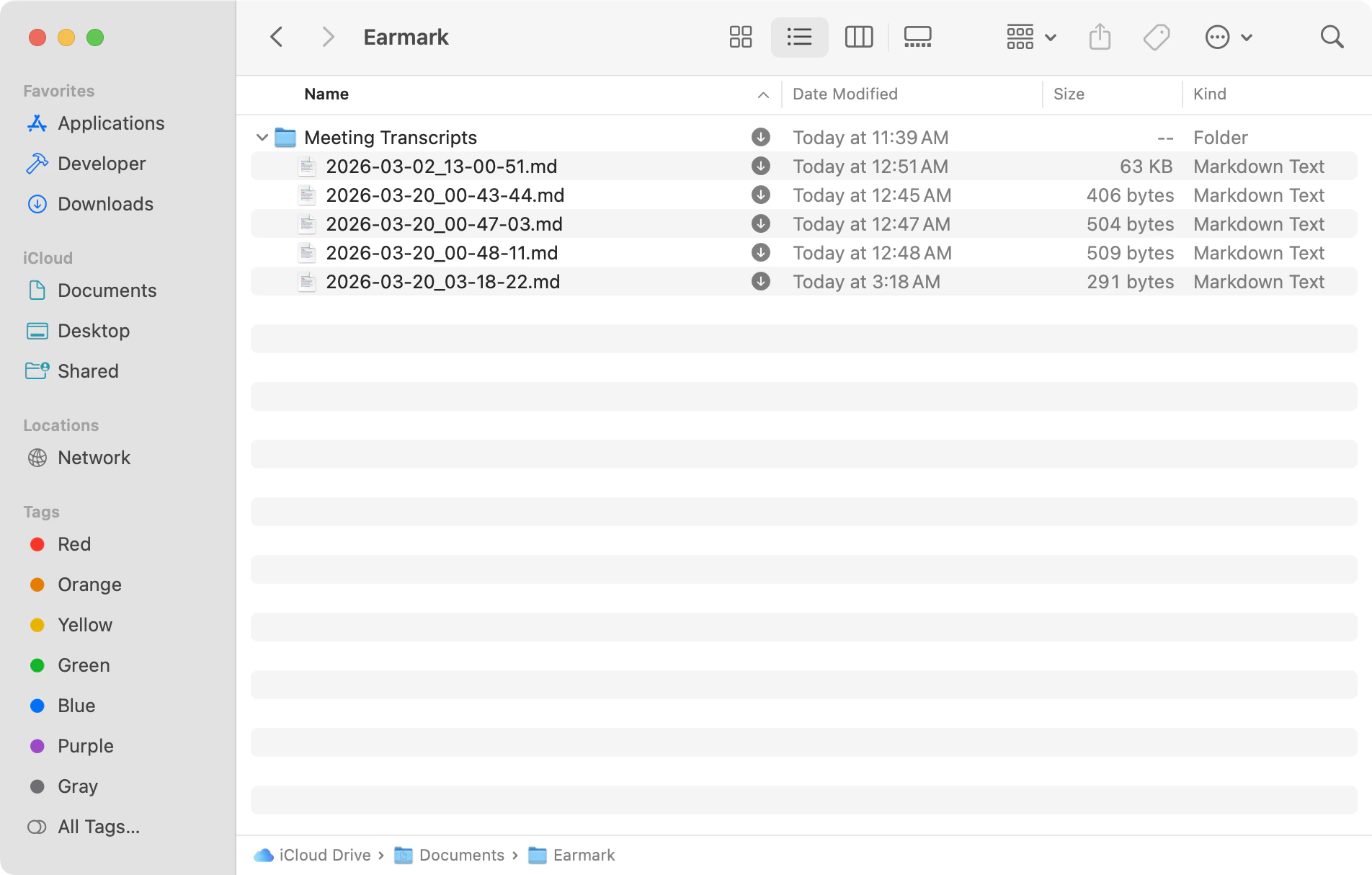1372x875 pixels.
Task: Sort files by Date Modified
Action: (x=844, y=94)
